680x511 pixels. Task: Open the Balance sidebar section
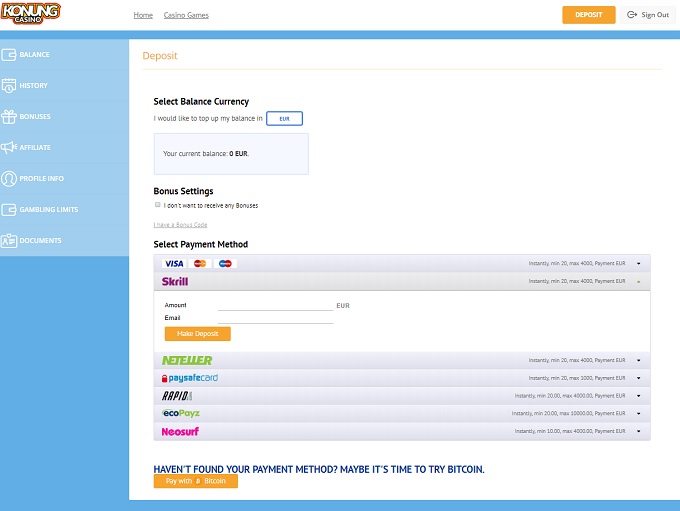coord(34,55)
